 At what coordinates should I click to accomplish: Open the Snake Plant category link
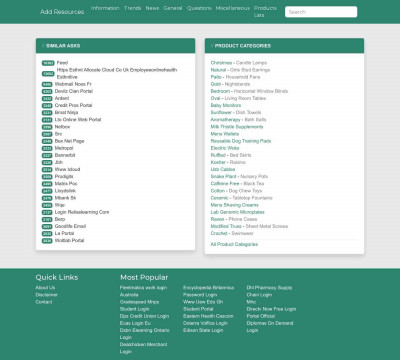click(x=223, y=176)
